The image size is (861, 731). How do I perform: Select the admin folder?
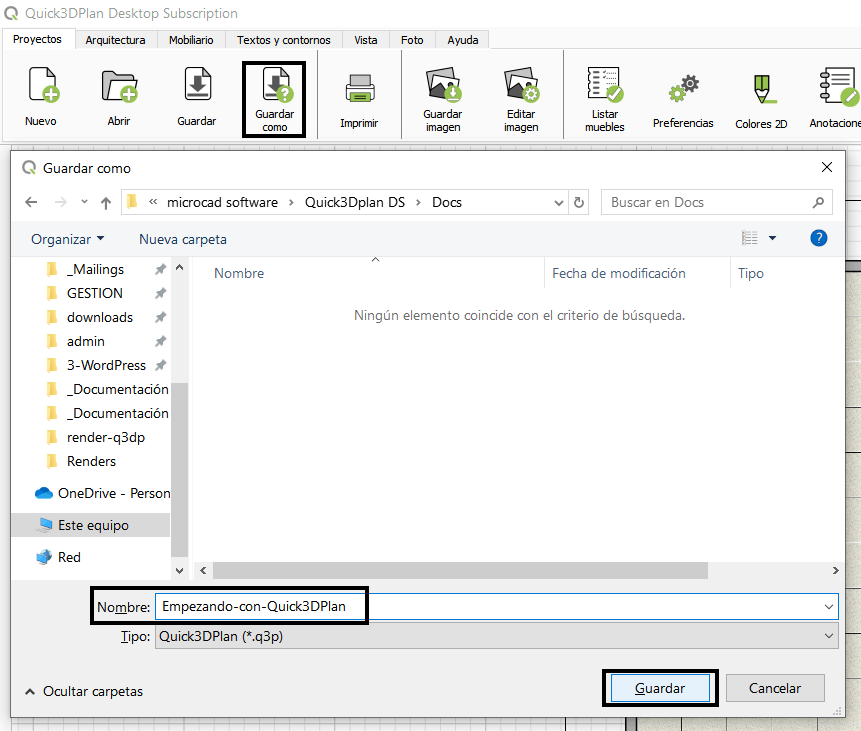[86, 342]
